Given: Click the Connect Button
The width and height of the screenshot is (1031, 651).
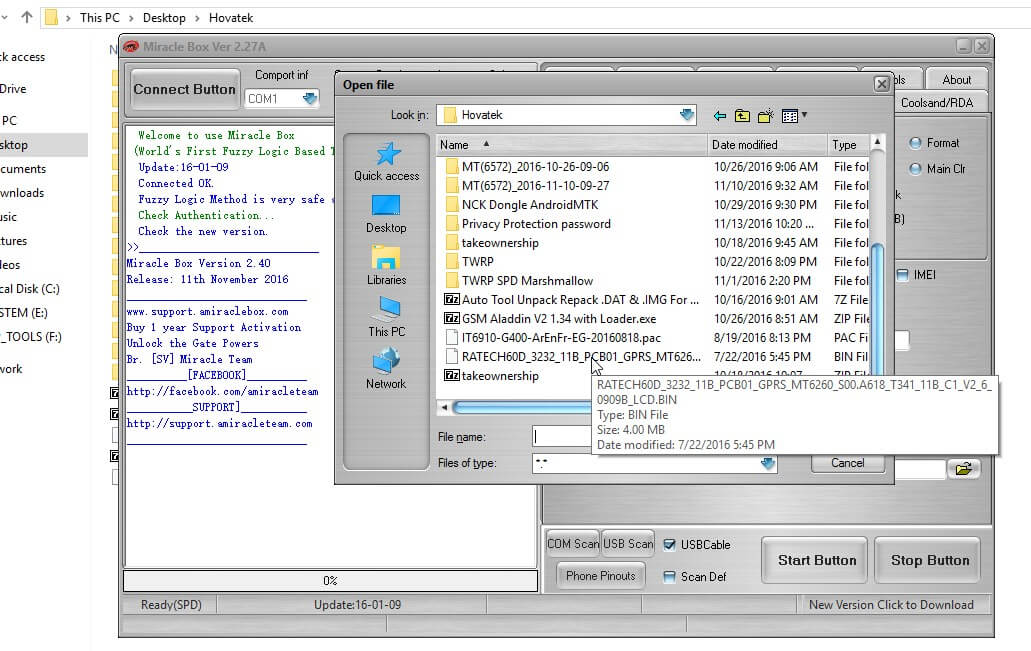Looking at the screenshot, I should [x=184, y=89].
